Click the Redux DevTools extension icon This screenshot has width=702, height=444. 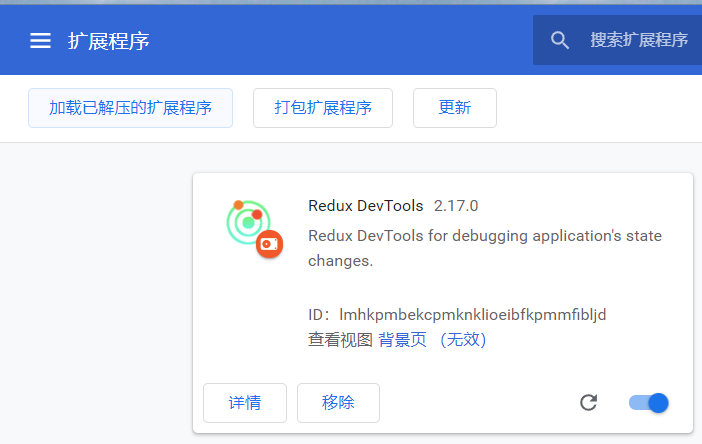(x=254, y=229)
